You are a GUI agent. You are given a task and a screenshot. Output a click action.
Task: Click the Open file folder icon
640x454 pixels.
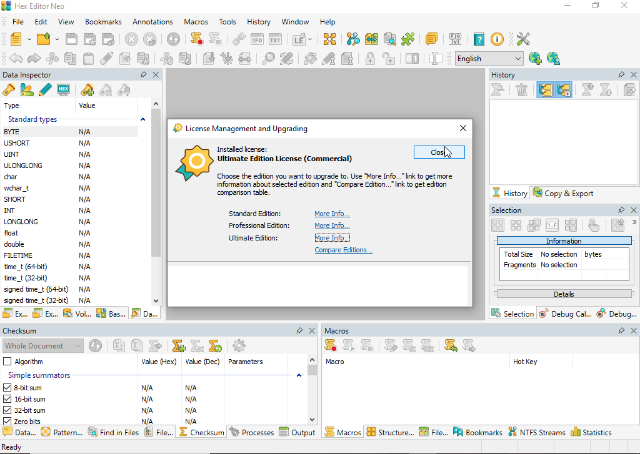coord(44,39)
